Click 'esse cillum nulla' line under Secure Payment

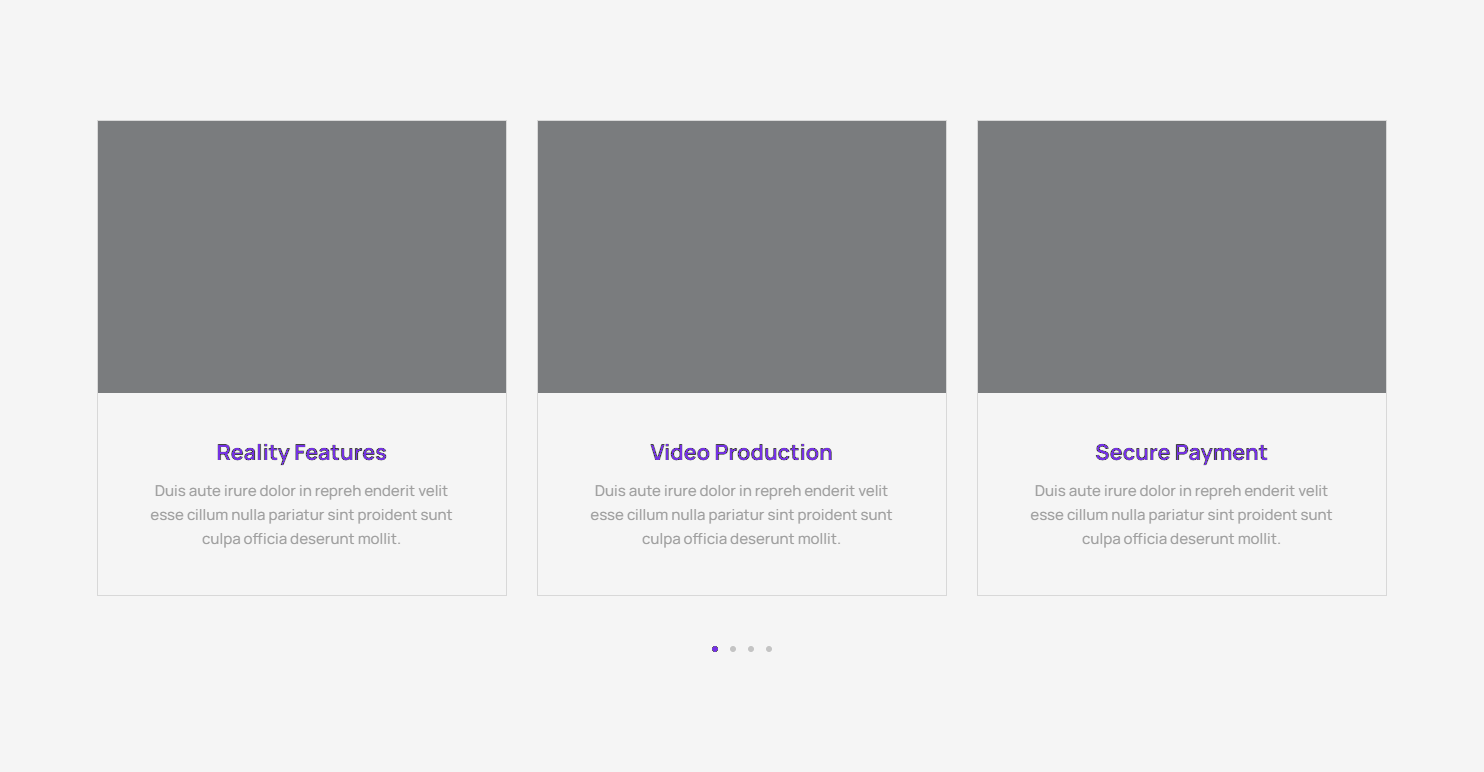tap(1181, 515)
